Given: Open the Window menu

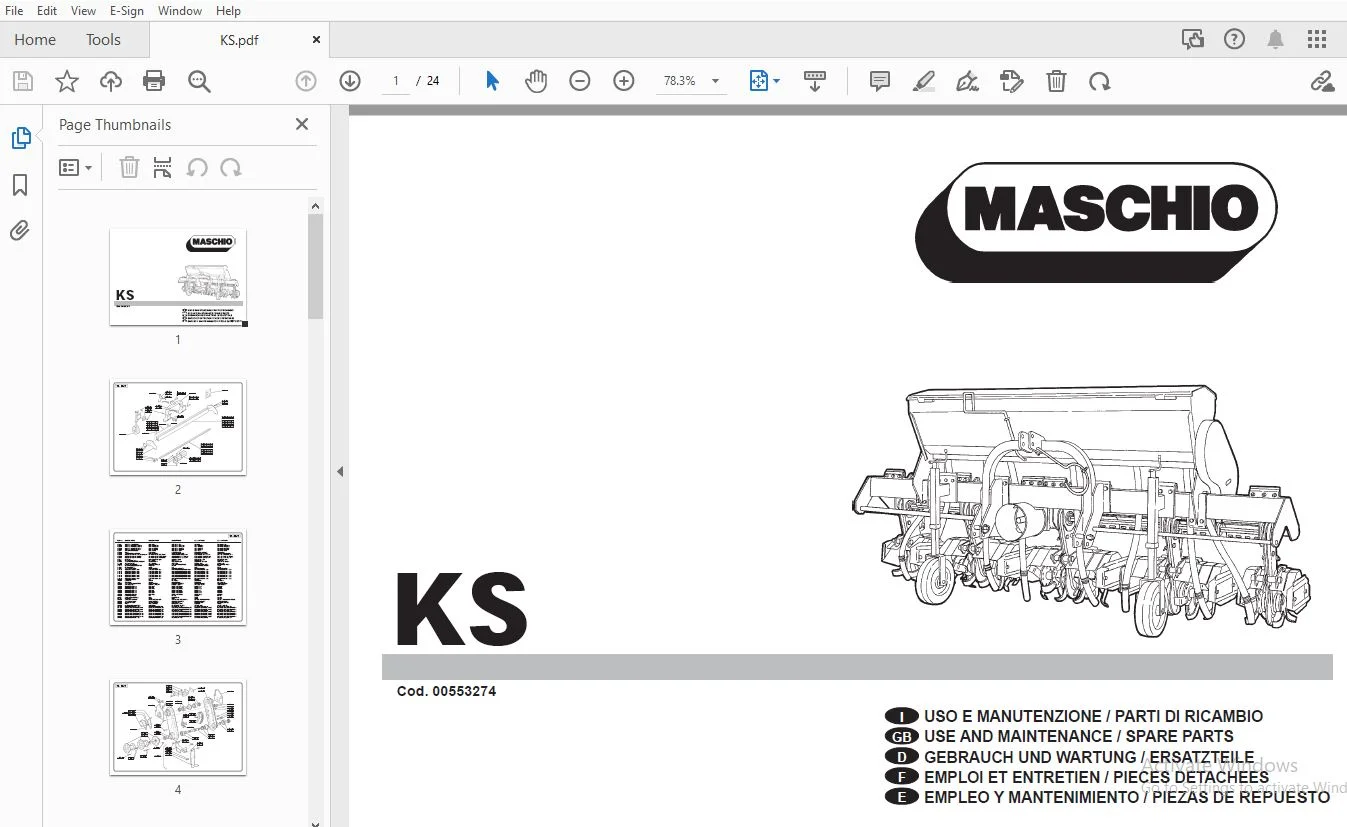Looking at the screenshot, I should pos(180,11).
